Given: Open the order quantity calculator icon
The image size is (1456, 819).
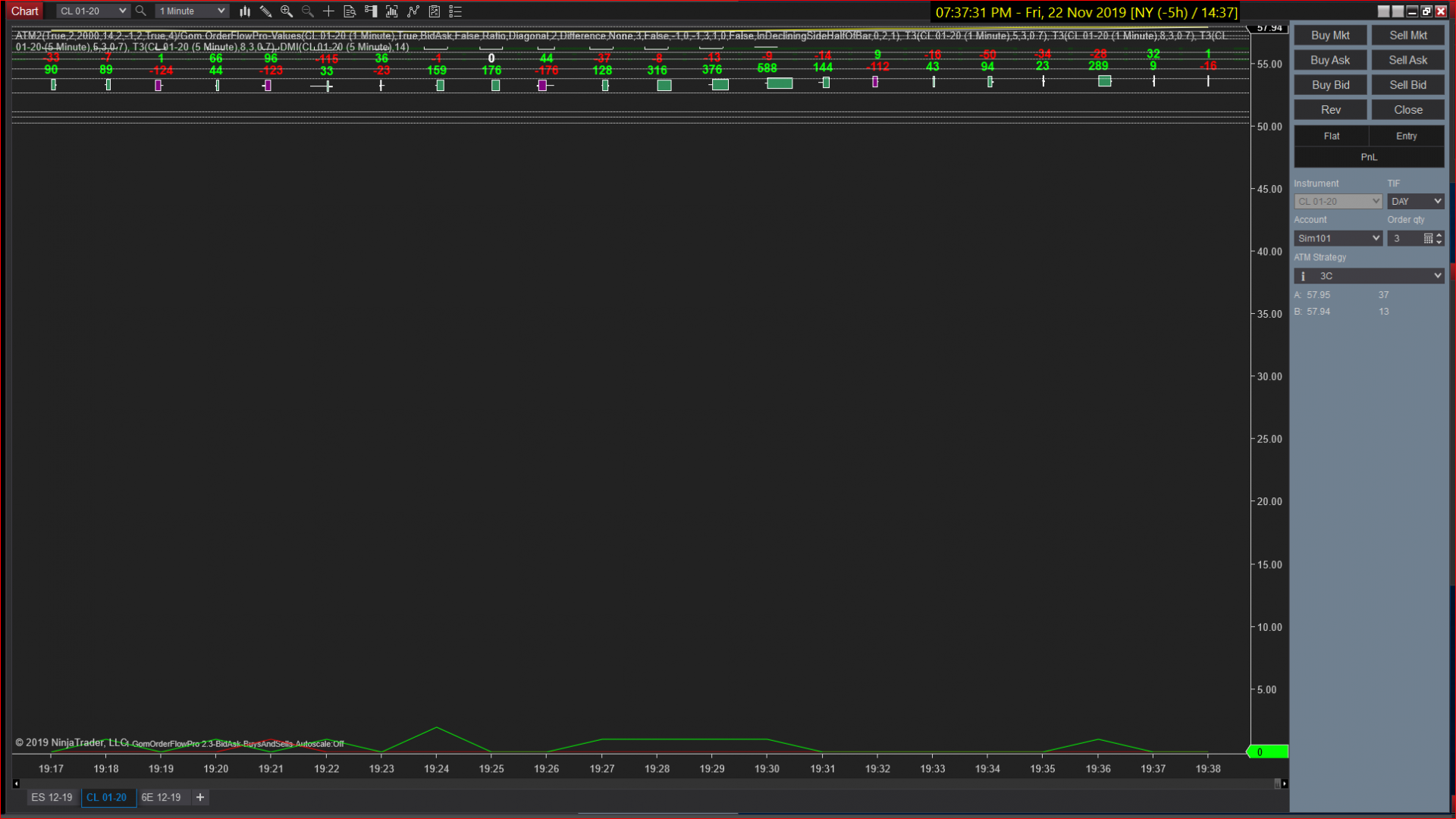Looking at the screenshot, I should 1428,238.
